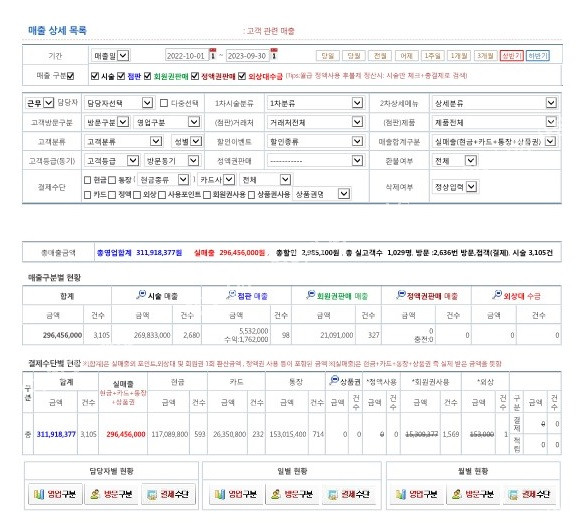Open 영업구분 under 담당자별 현황
Image resolution: width=587 pixels, height=532 pixels.
(x=55, y=494)
